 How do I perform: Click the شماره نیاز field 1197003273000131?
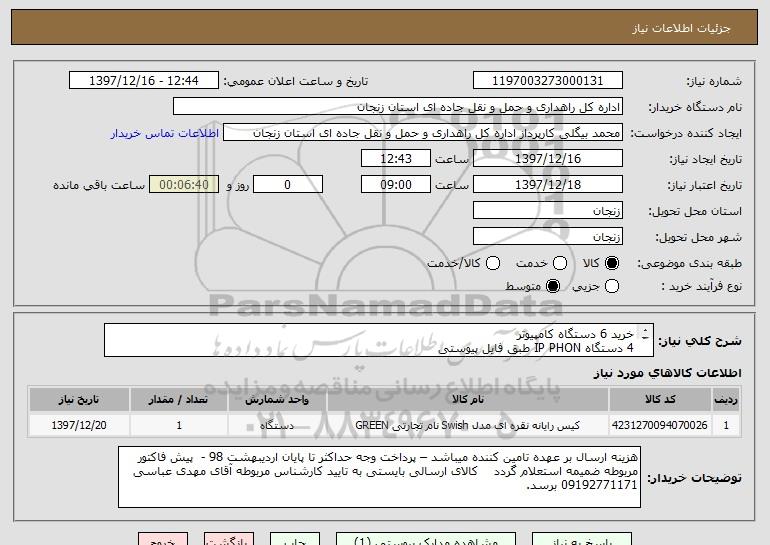(x=548, y=81)
